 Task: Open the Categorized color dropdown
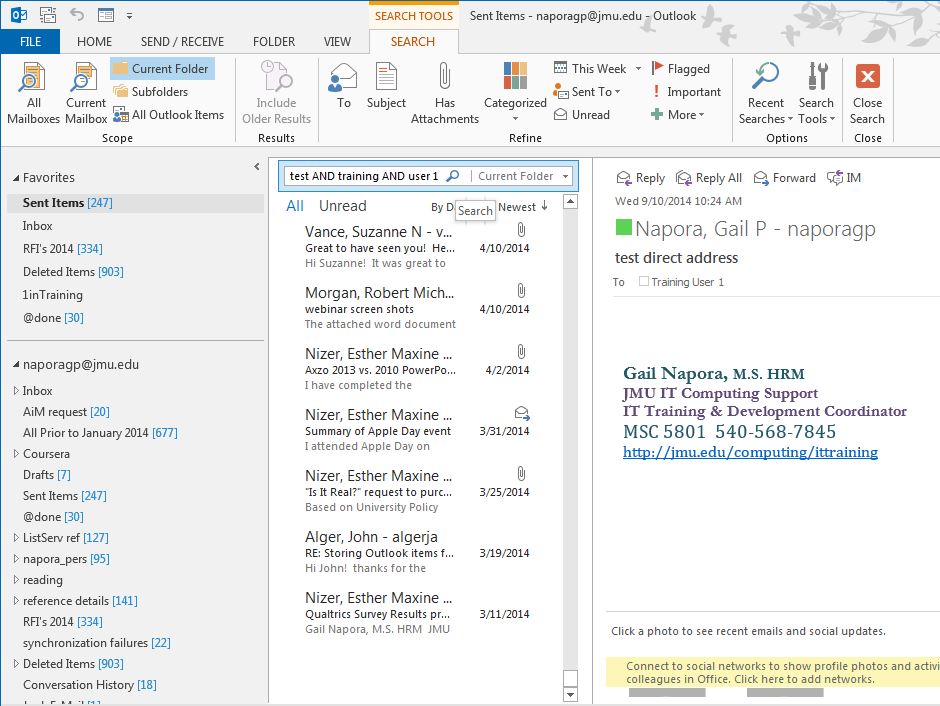pos(515,92)
